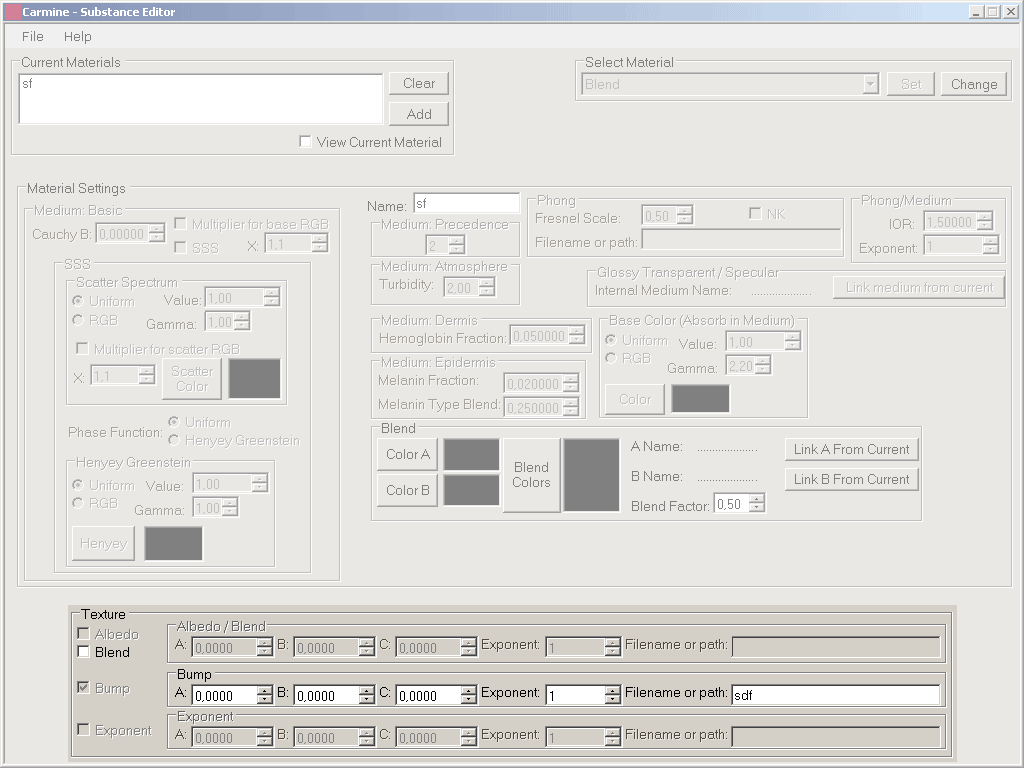Decrease Bump B value with down arrow
The image size is (1024, 768).
click(x=366, y=700)
